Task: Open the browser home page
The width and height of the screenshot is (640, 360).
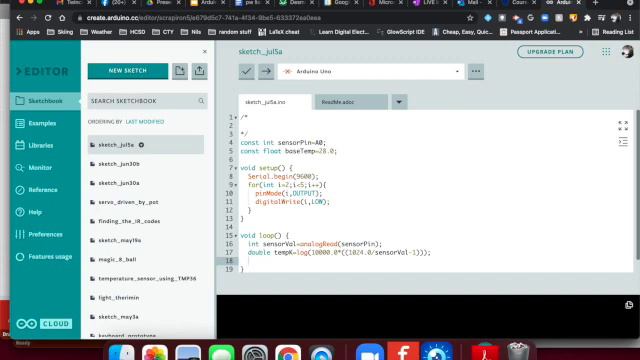Action: (62, 18)
